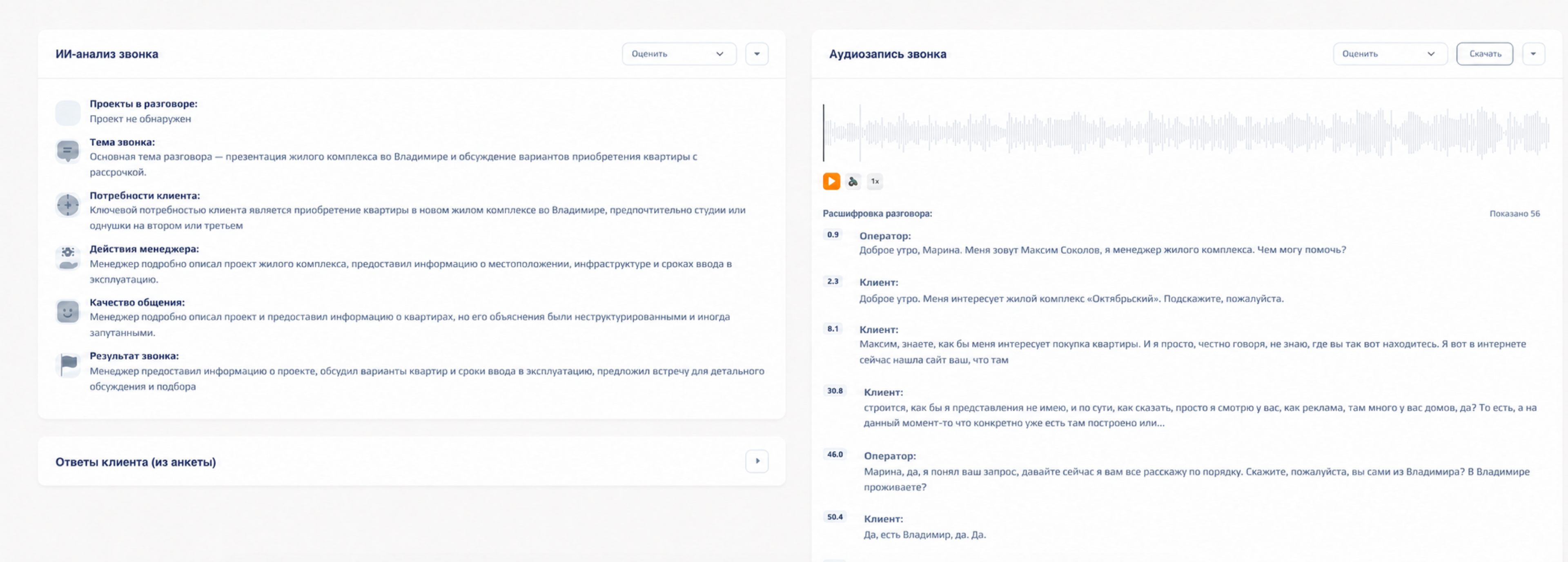Click the Тема звонка label
This screenshot has height=562, width=1568.
coord(122,143)
